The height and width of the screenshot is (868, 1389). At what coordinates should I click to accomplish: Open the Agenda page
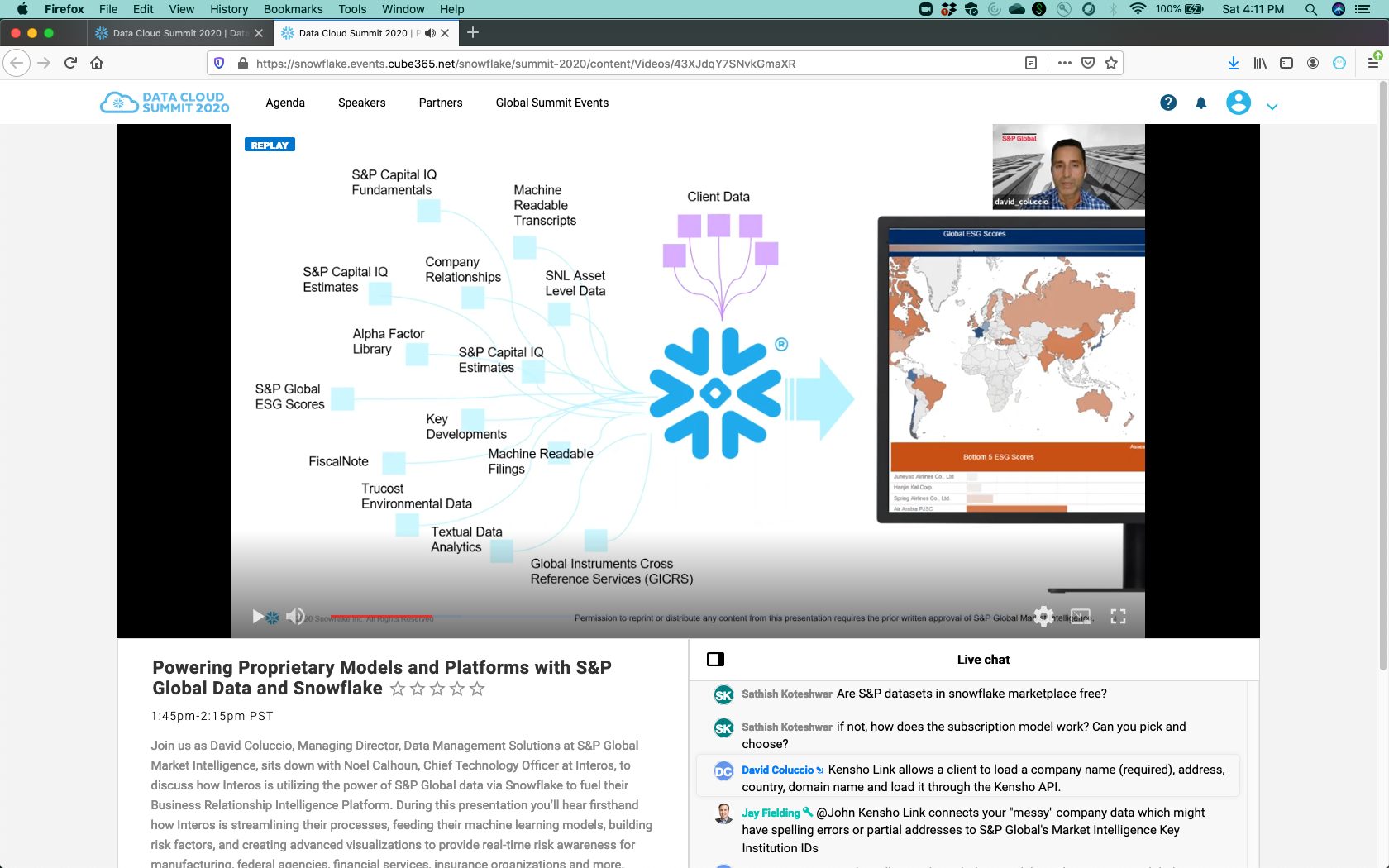(x=285, y=103)
